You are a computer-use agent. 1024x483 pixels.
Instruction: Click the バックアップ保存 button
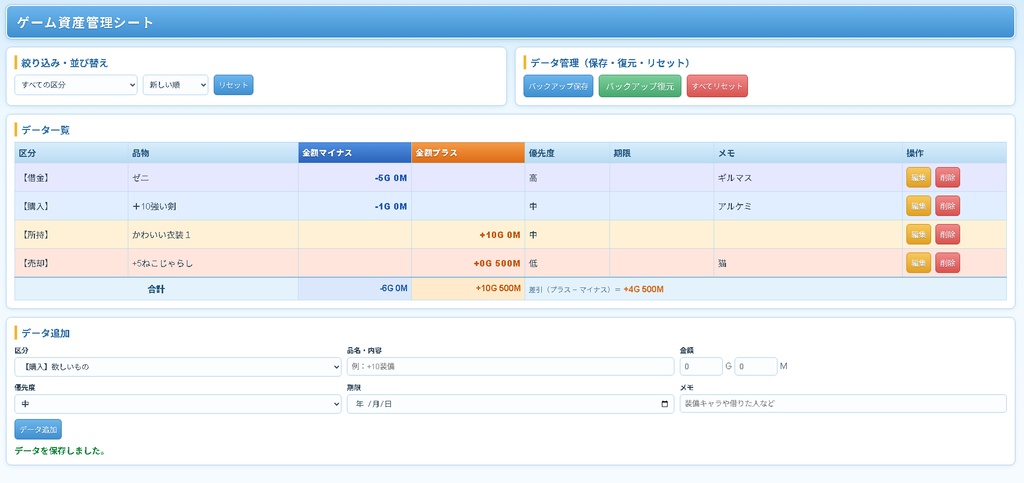coord(558,86)
